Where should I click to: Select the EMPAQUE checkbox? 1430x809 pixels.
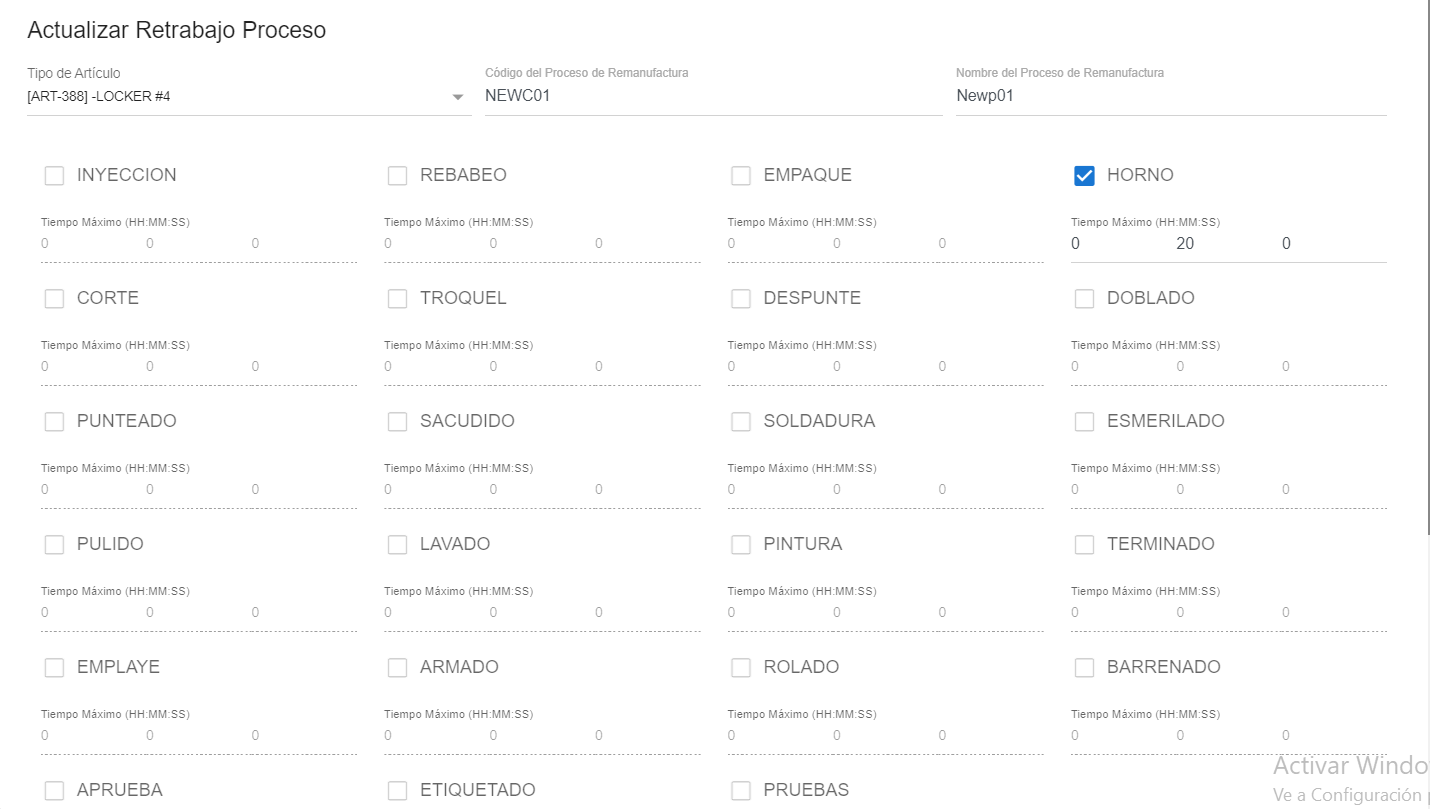[x=741, y=176]
